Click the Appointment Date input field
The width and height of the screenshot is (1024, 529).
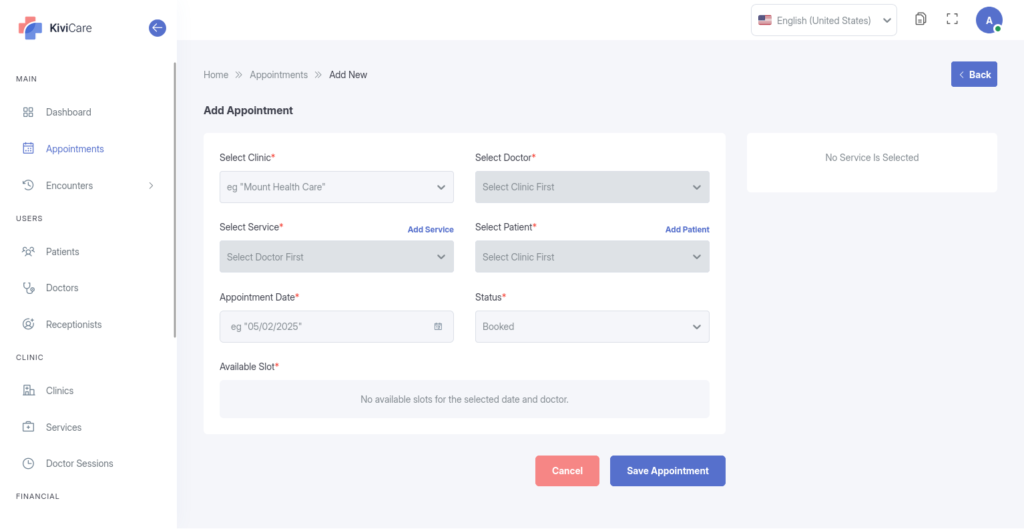(x=326, y=327)
